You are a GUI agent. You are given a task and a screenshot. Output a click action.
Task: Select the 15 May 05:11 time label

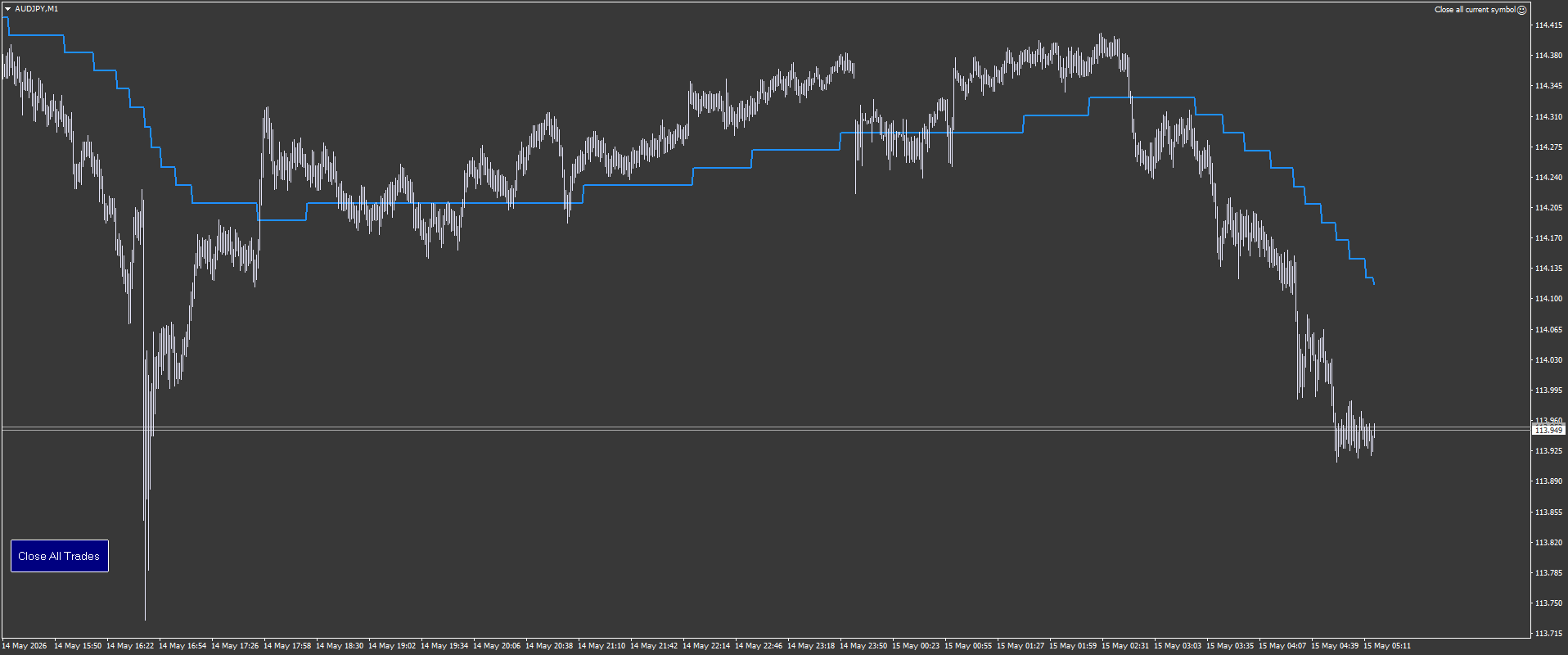click(1386, 646)
